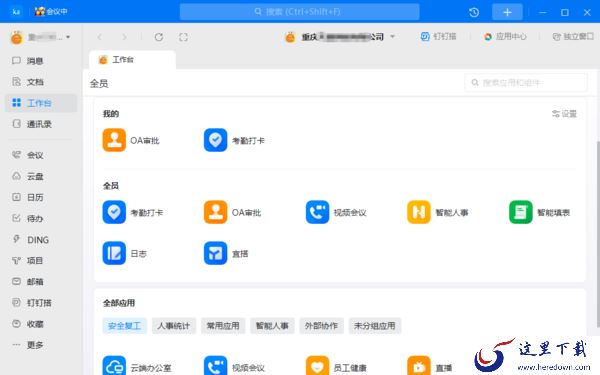The image size is (600, 375).
Task: Click the 会议中 status indicator
Action: point(51,11)
